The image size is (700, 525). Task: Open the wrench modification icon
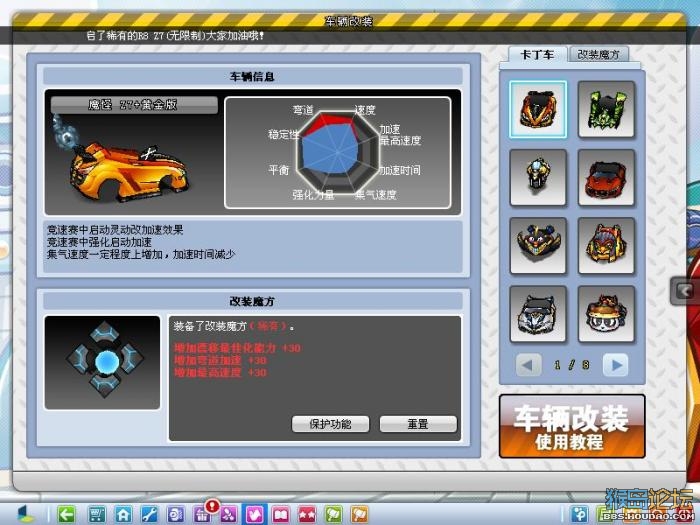(x=149, y=514)
